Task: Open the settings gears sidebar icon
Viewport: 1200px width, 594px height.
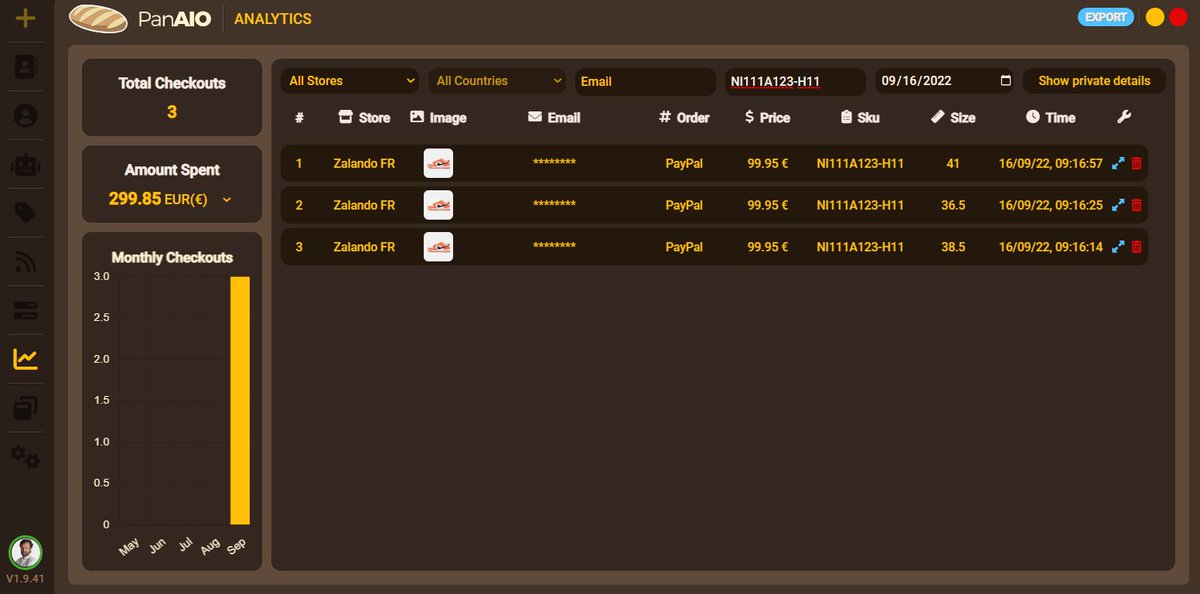Action: [x=26, y=457]
